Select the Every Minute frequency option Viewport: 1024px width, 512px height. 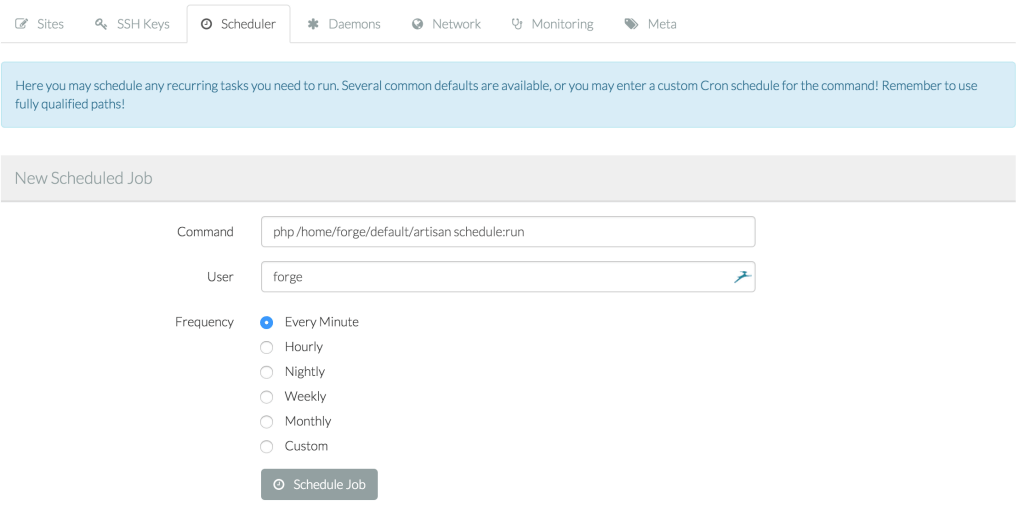[266, 323]
